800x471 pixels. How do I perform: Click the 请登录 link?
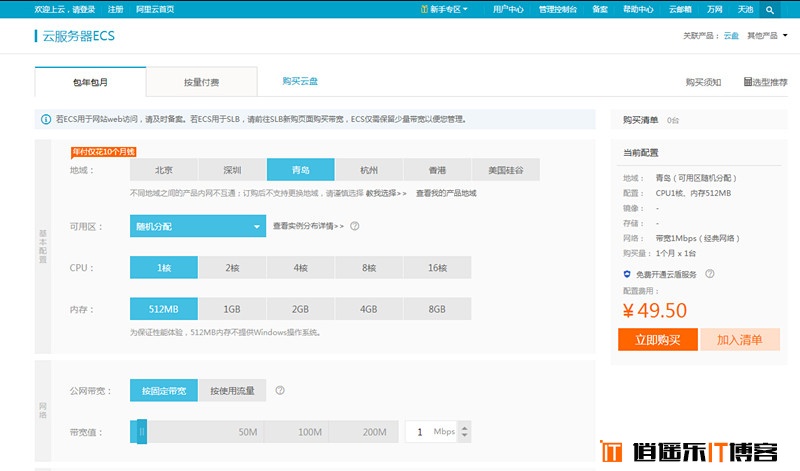83,9
